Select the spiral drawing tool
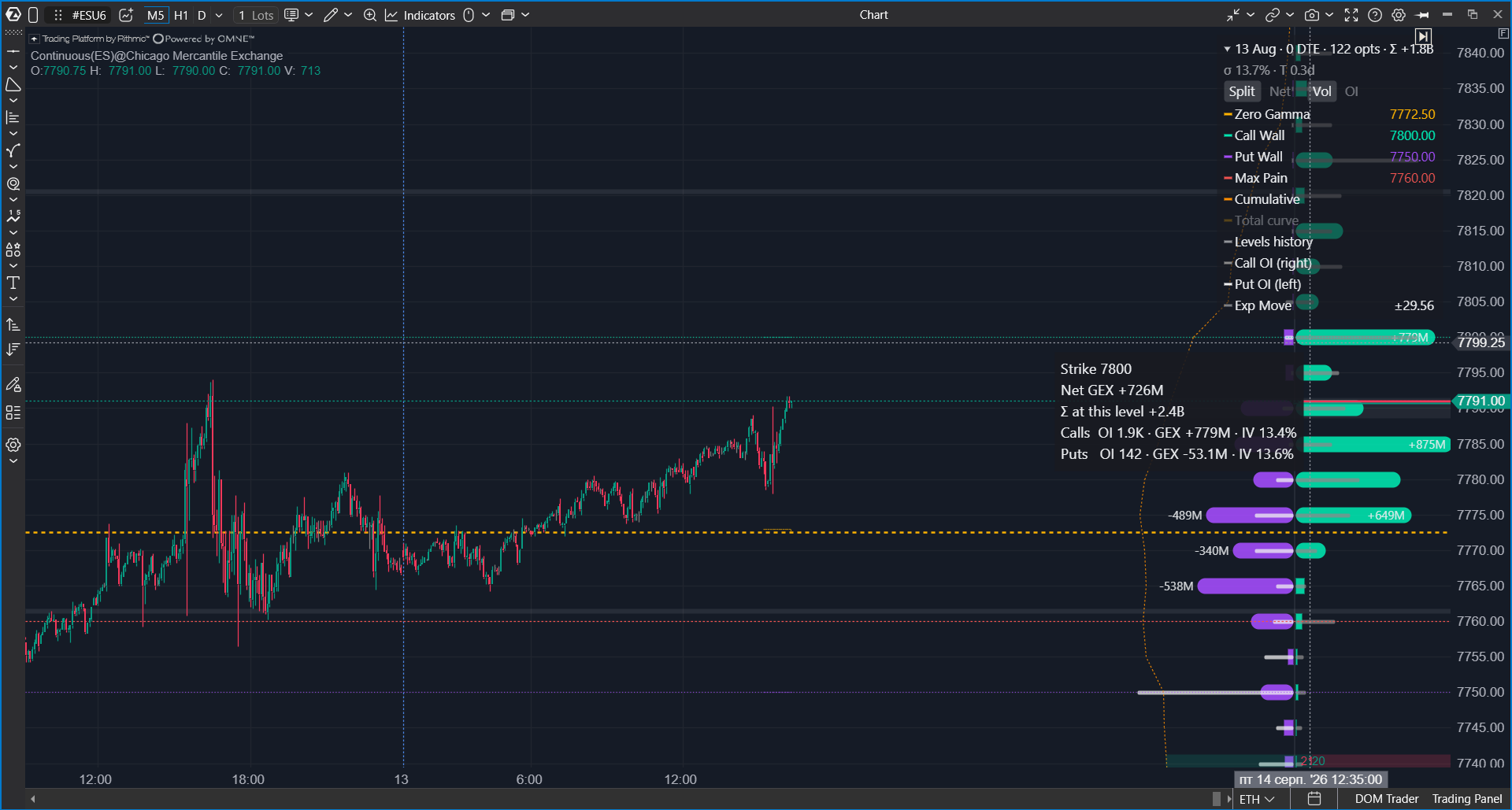Viewport: 1512px width, 810px height. coord(13,183)
